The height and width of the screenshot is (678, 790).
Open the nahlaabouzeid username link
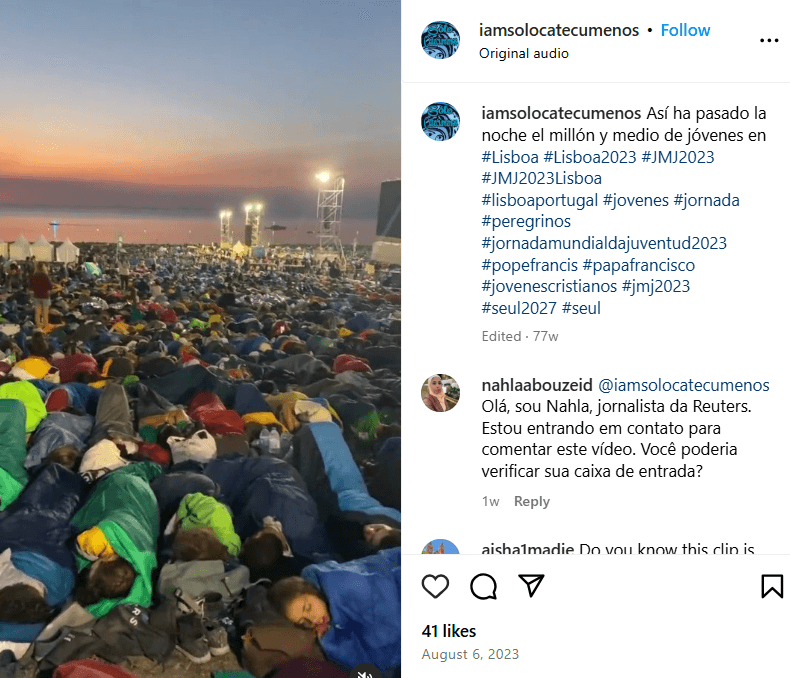point(537,385)
